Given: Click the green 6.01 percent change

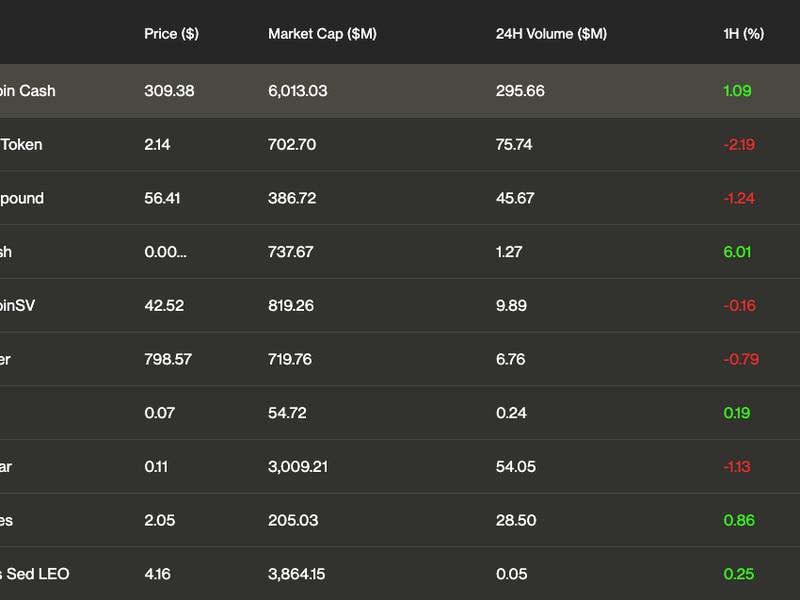Looking at the screenshot, I should click(x=737, y=252).
